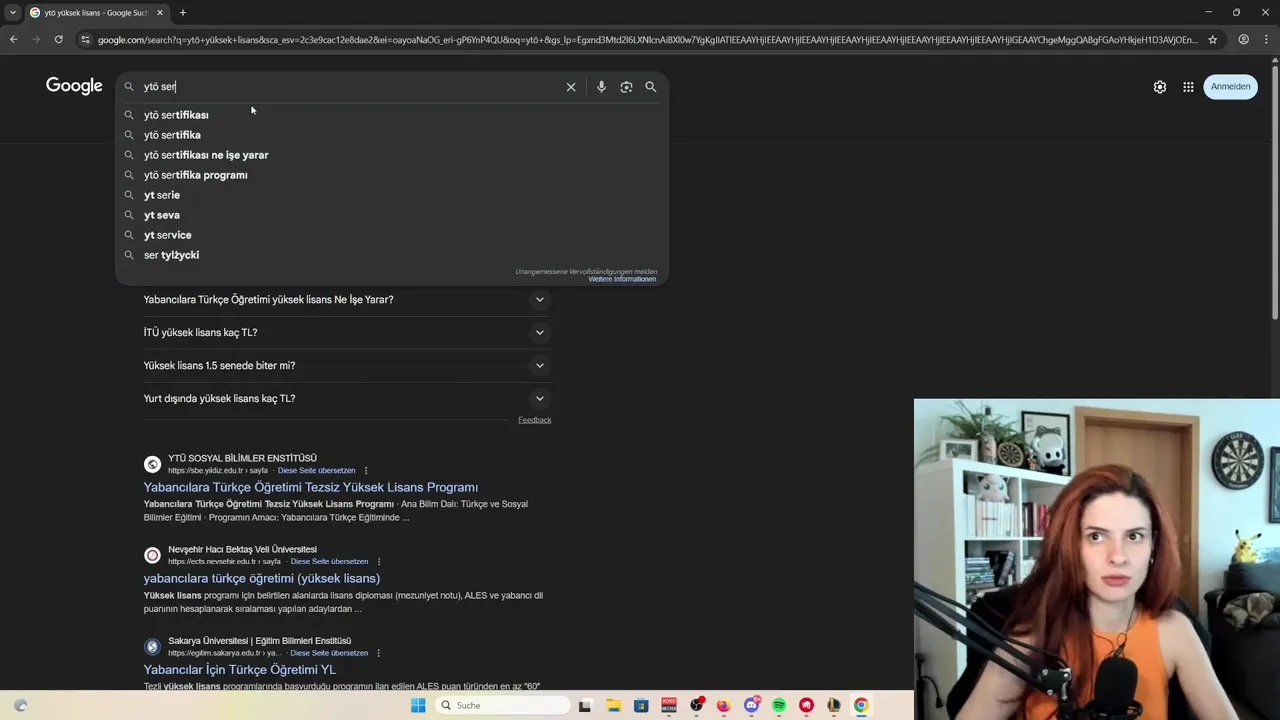The image size is (1280, 720).
Task: Go back with browser back arrow
Action: [x=13, y=39]
